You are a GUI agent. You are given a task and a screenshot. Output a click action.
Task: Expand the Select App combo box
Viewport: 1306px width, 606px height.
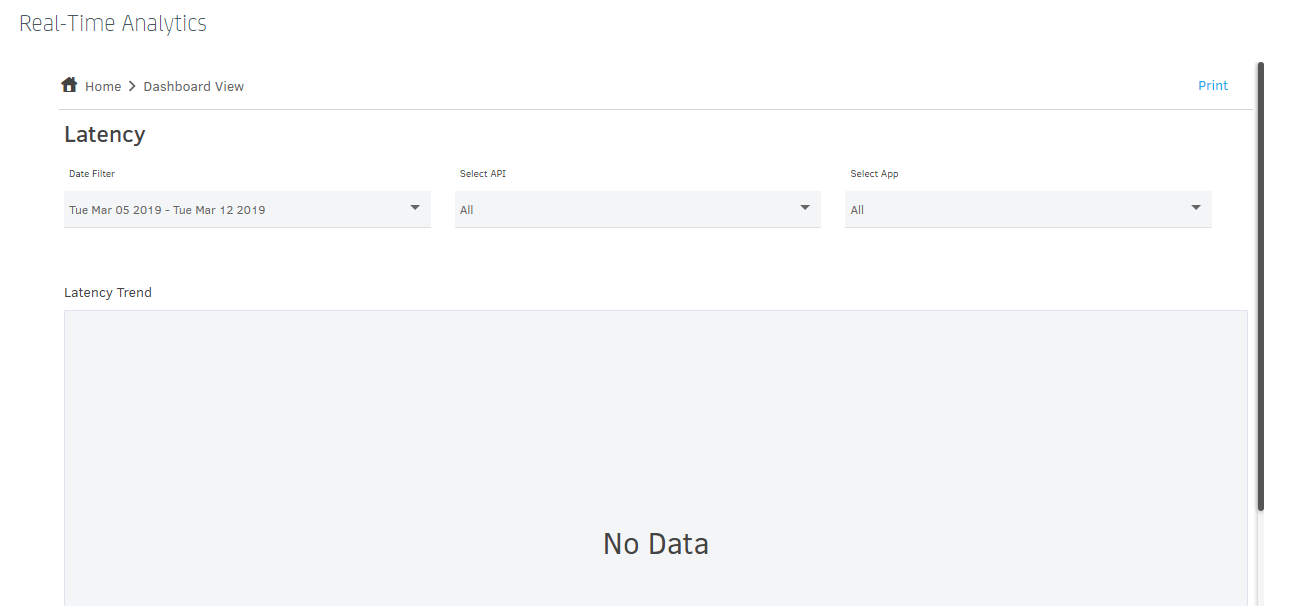tap(1028, 209)
